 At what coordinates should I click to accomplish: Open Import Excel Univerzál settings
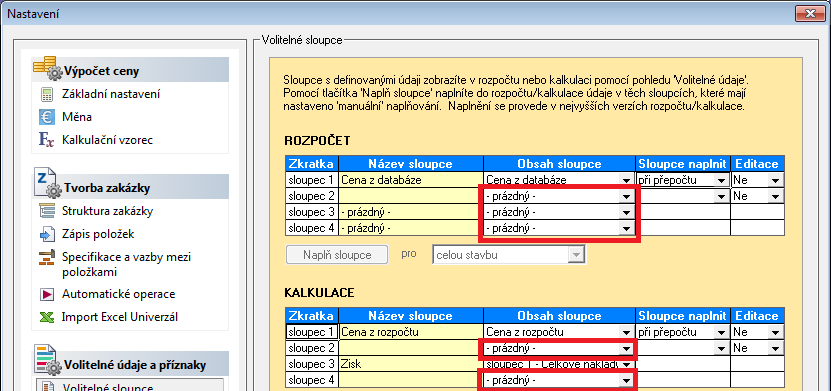pyautogui.click(x=120, y=317)
